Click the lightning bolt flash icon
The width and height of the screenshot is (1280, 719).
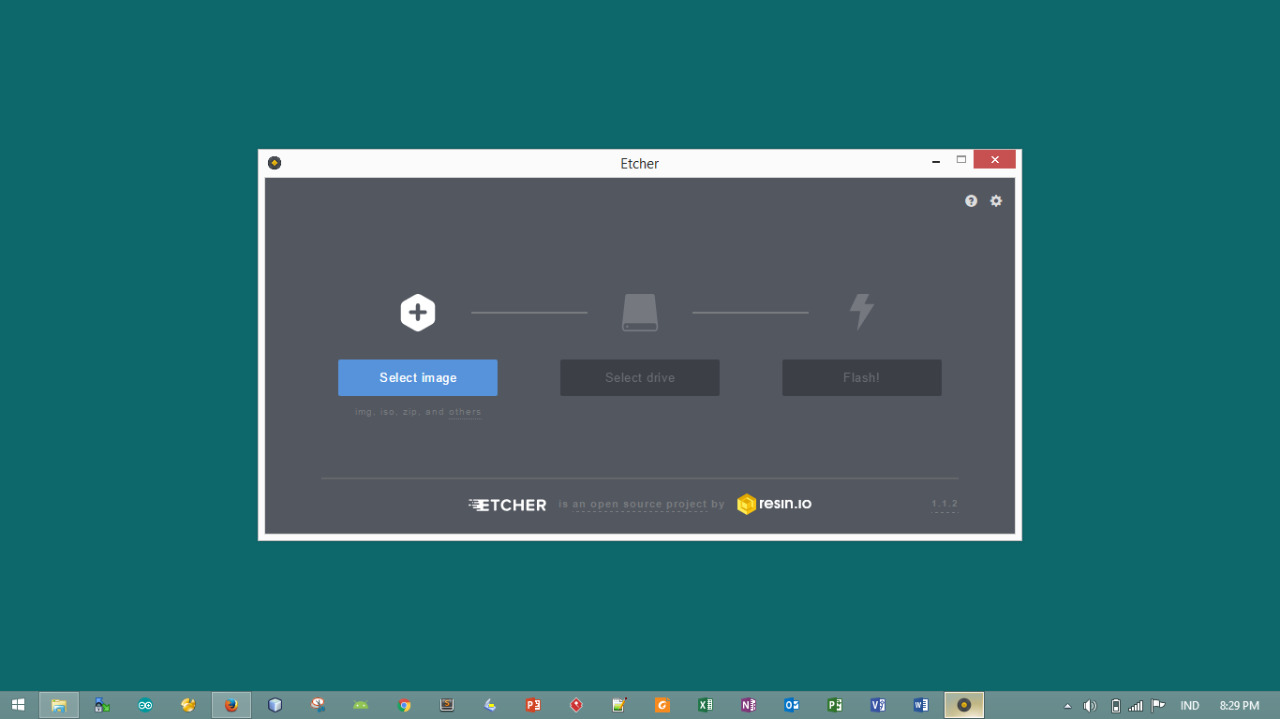(x=862, y=312)
